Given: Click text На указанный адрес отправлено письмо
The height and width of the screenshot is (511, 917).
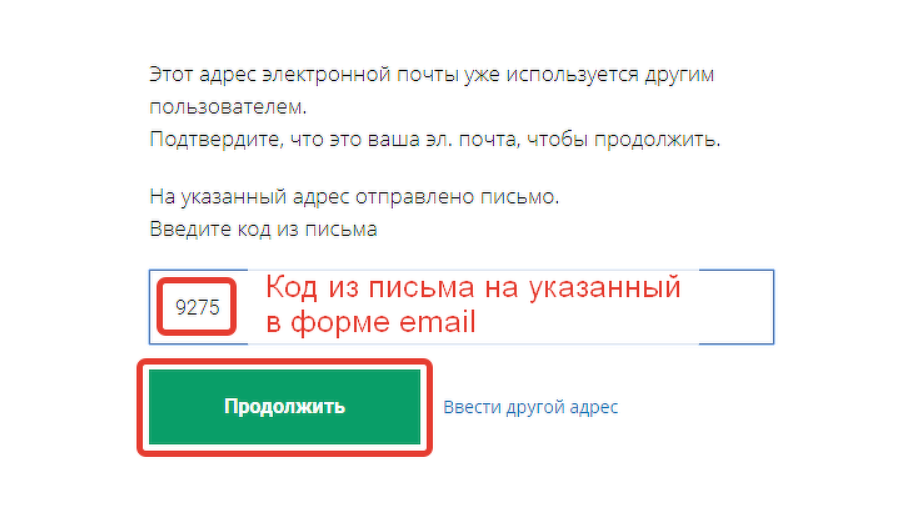Looking at the screenshot, I should pos(354,196).
